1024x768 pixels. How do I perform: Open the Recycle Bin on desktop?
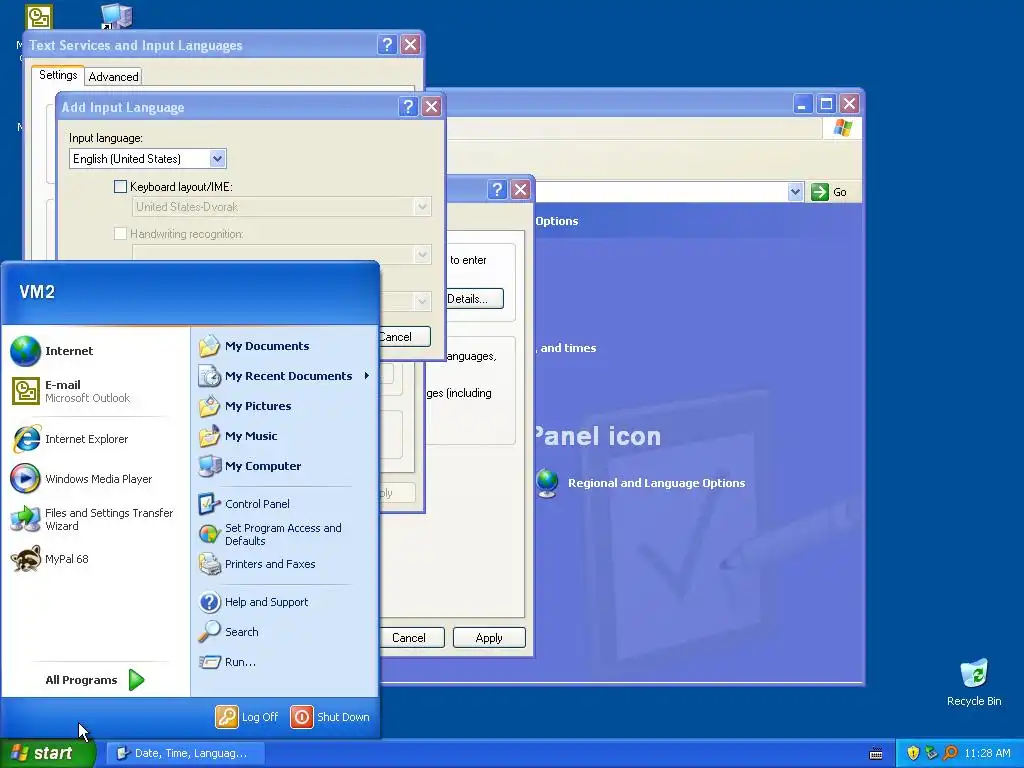(x=974, y=682)
